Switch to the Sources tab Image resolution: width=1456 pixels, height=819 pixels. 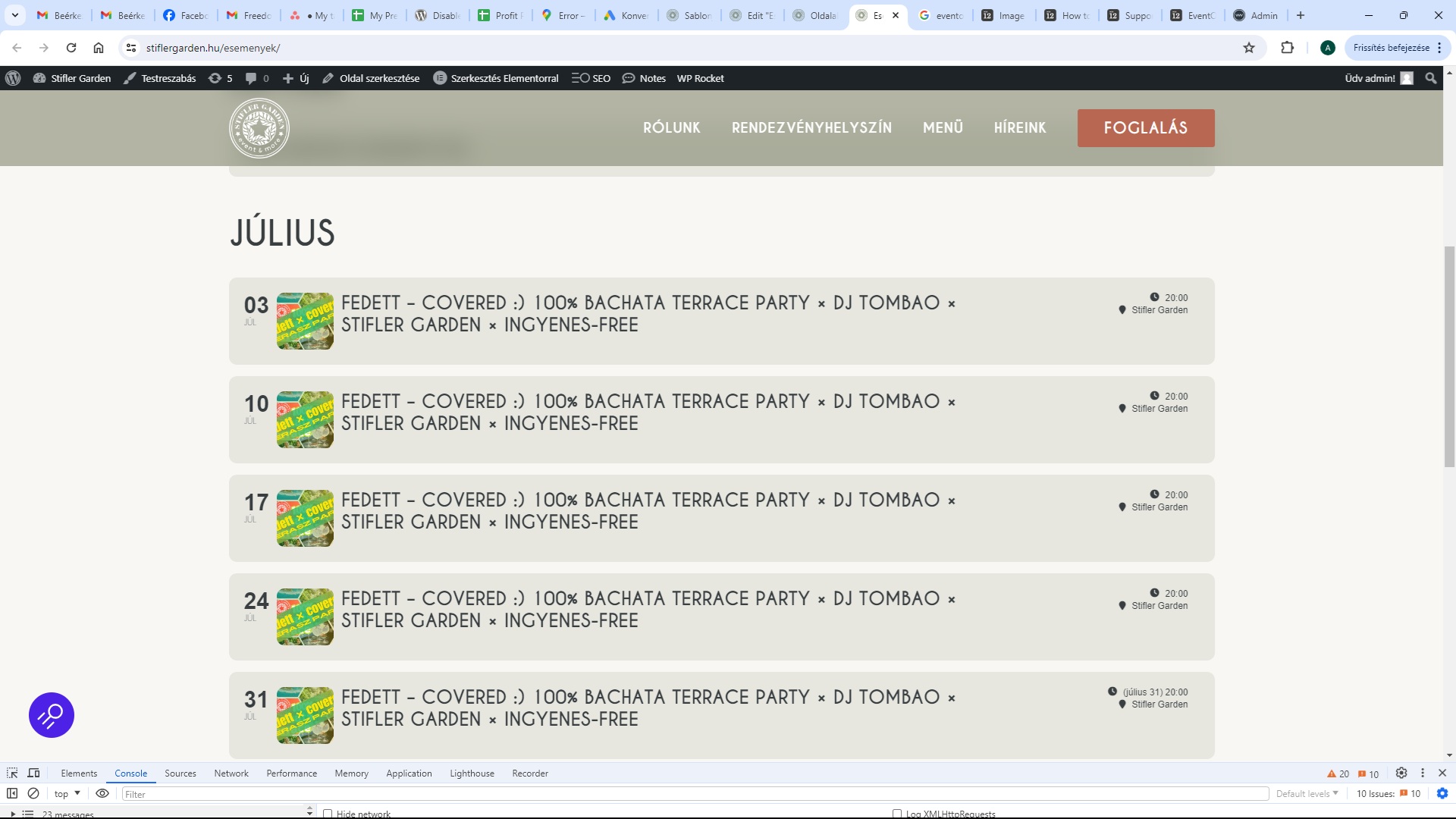(180, 773)
